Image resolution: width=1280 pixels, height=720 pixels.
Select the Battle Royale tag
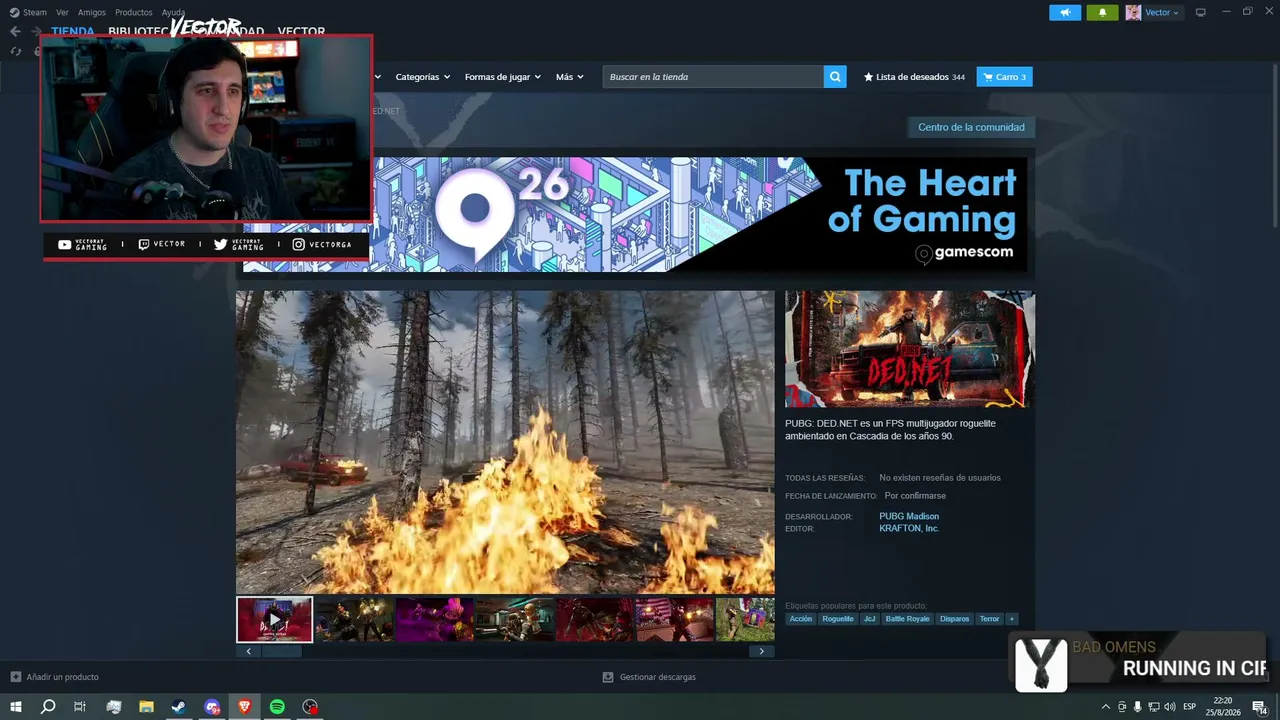pyautogui.click(x=908, y=619)
